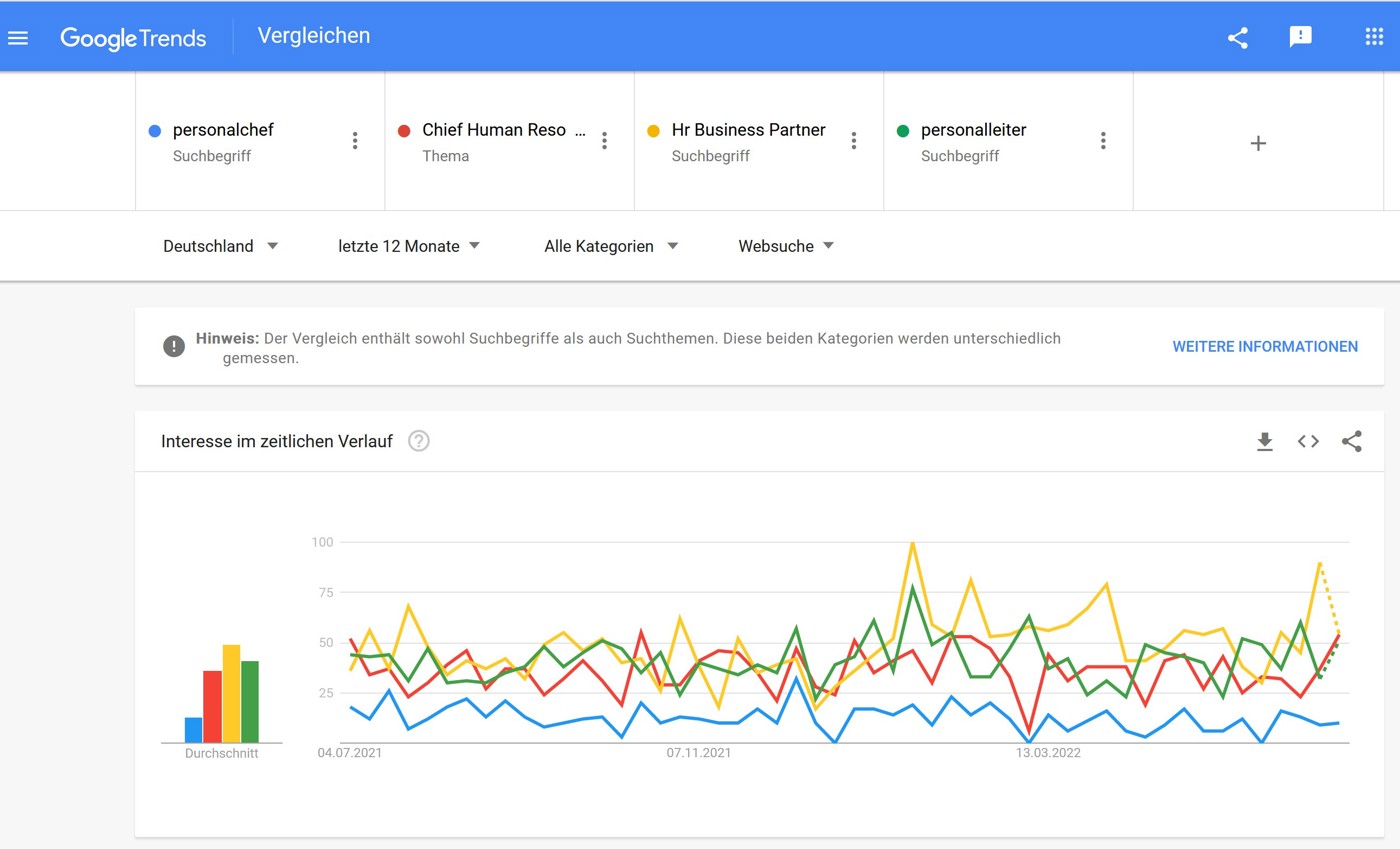The width and height of the screenshot is (1400, 849).
Task: Expand the Alle Kategorien dropdown
Action: point(612,246)
